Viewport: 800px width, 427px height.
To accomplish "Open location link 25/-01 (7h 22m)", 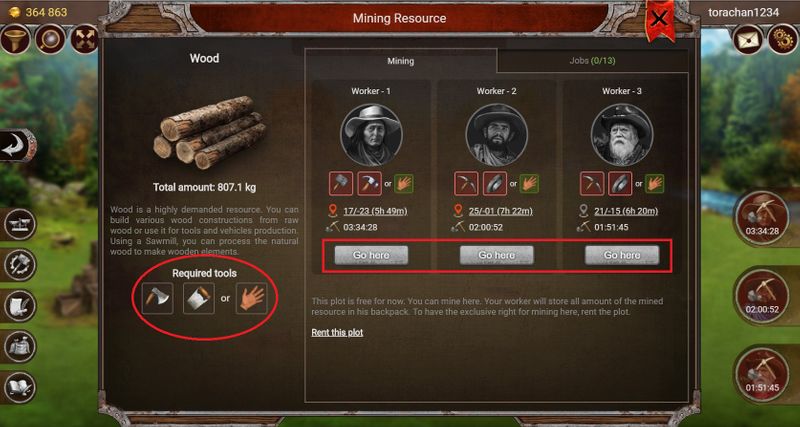I will click(x=500, y=211).
